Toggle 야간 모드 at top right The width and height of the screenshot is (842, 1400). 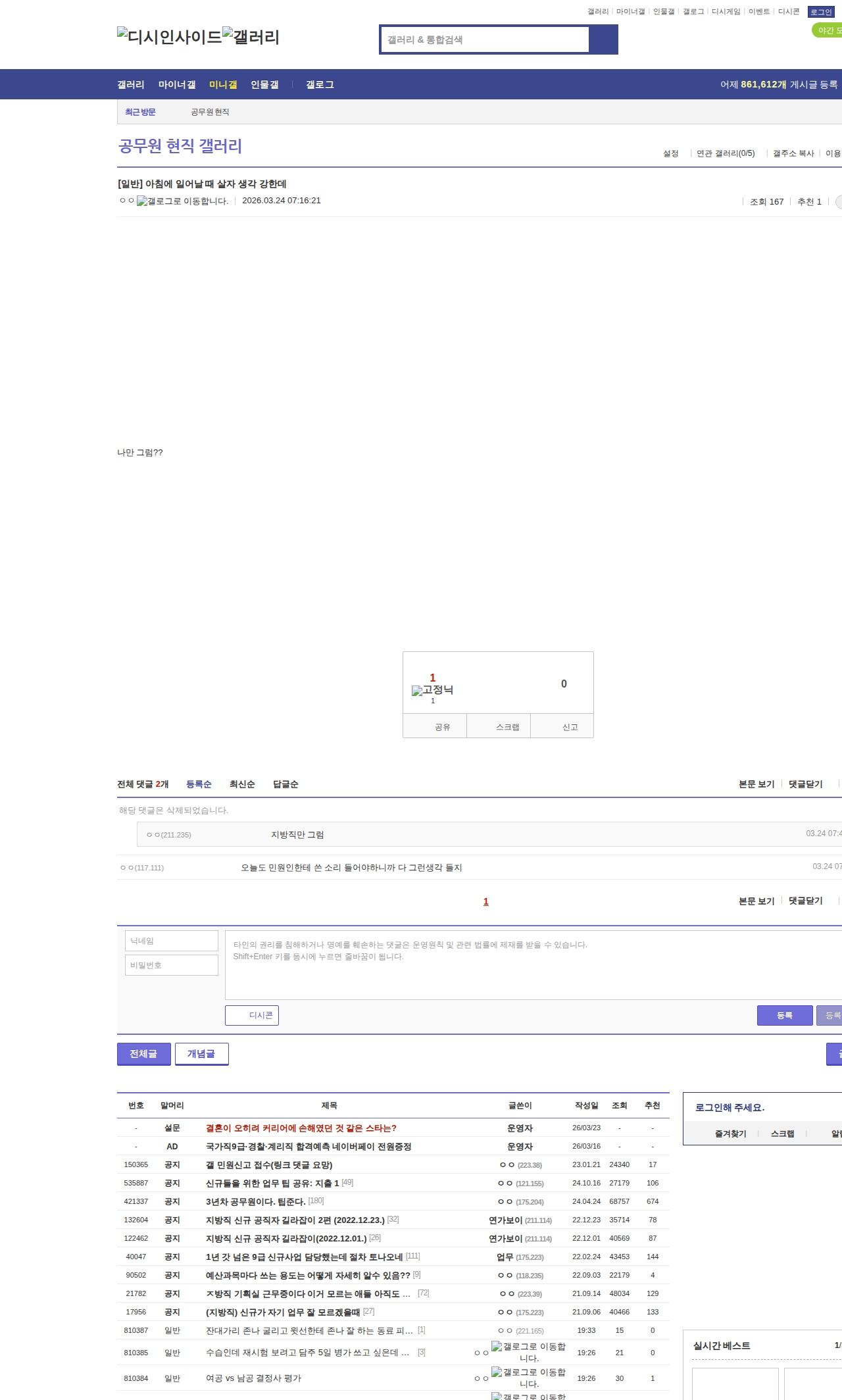(x=828, y=30)
